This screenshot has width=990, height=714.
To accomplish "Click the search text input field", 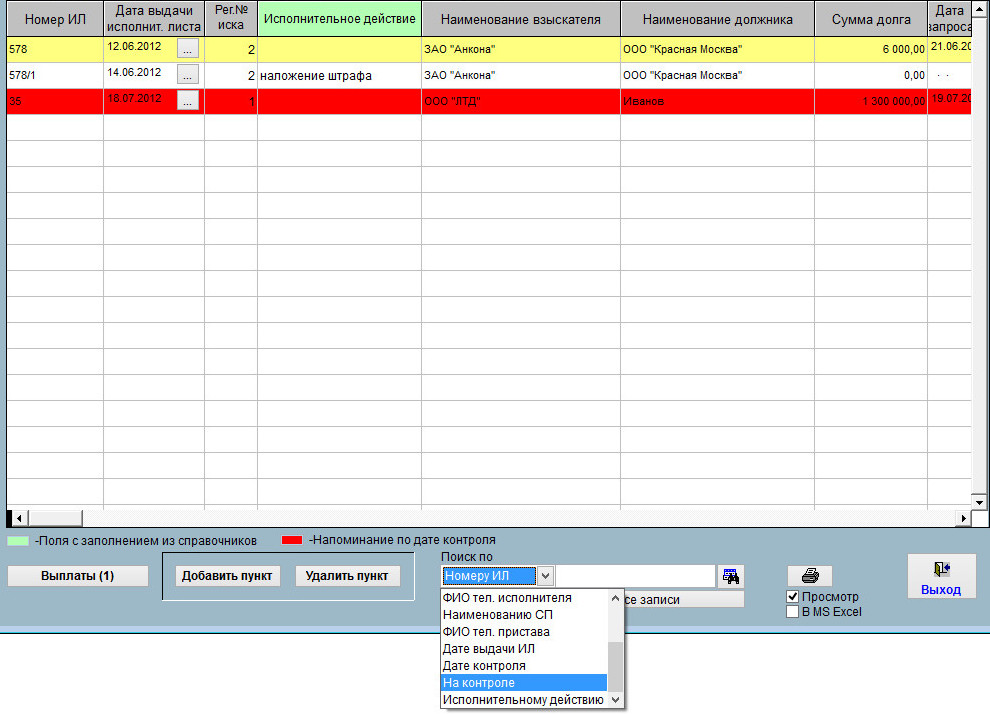I will tap(635, 576).
